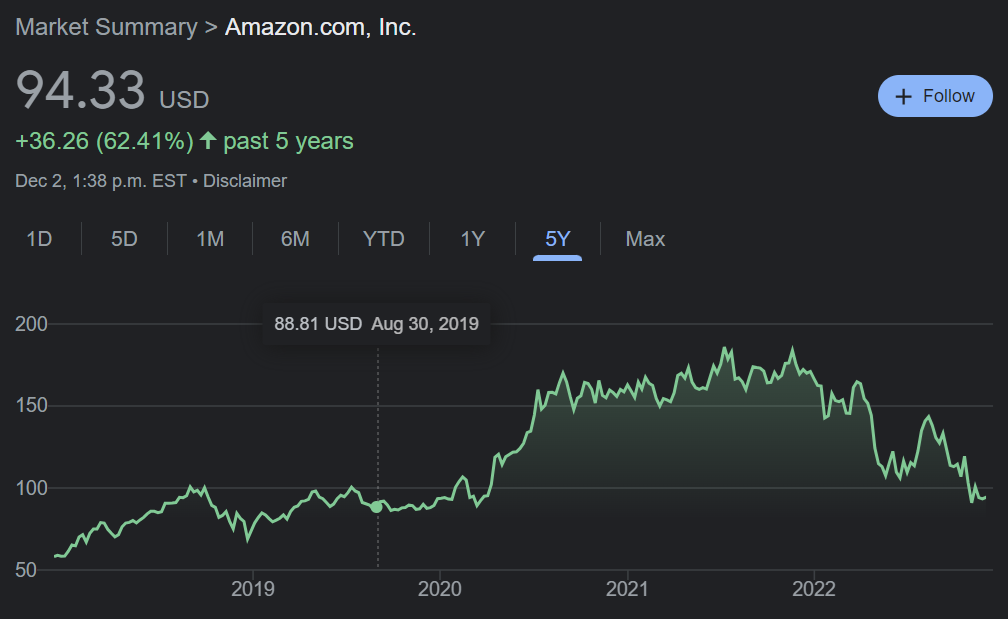The width and height of the screenshot is (1008, 619).
Task: Click the 88.81 USD tooltip
Action: (377, 324)
